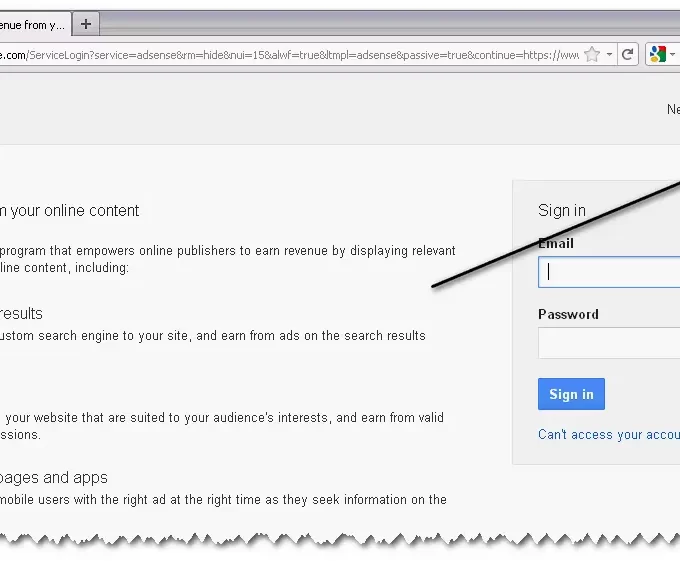Select the tab titled 'enue from y...'
The height and width of the screenshot is (561, 680).
(34, 25)
